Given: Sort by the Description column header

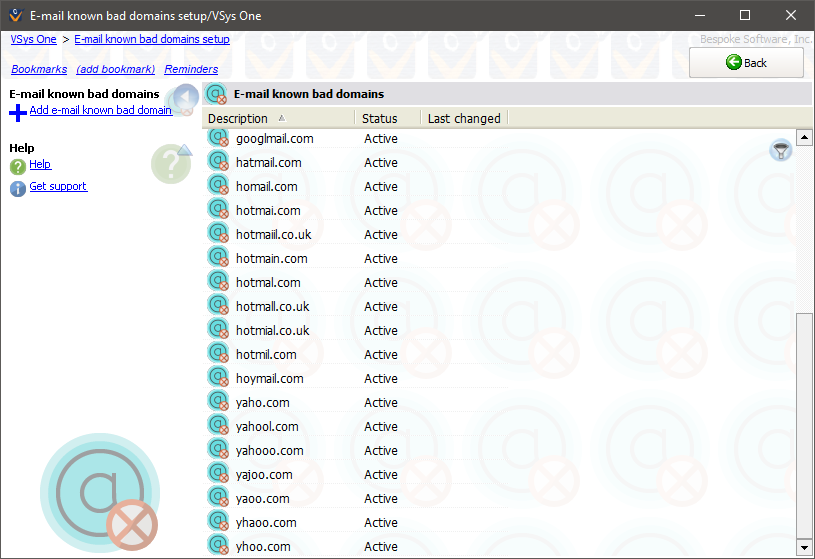Looking at the screenshot, I should click(238, 118).
